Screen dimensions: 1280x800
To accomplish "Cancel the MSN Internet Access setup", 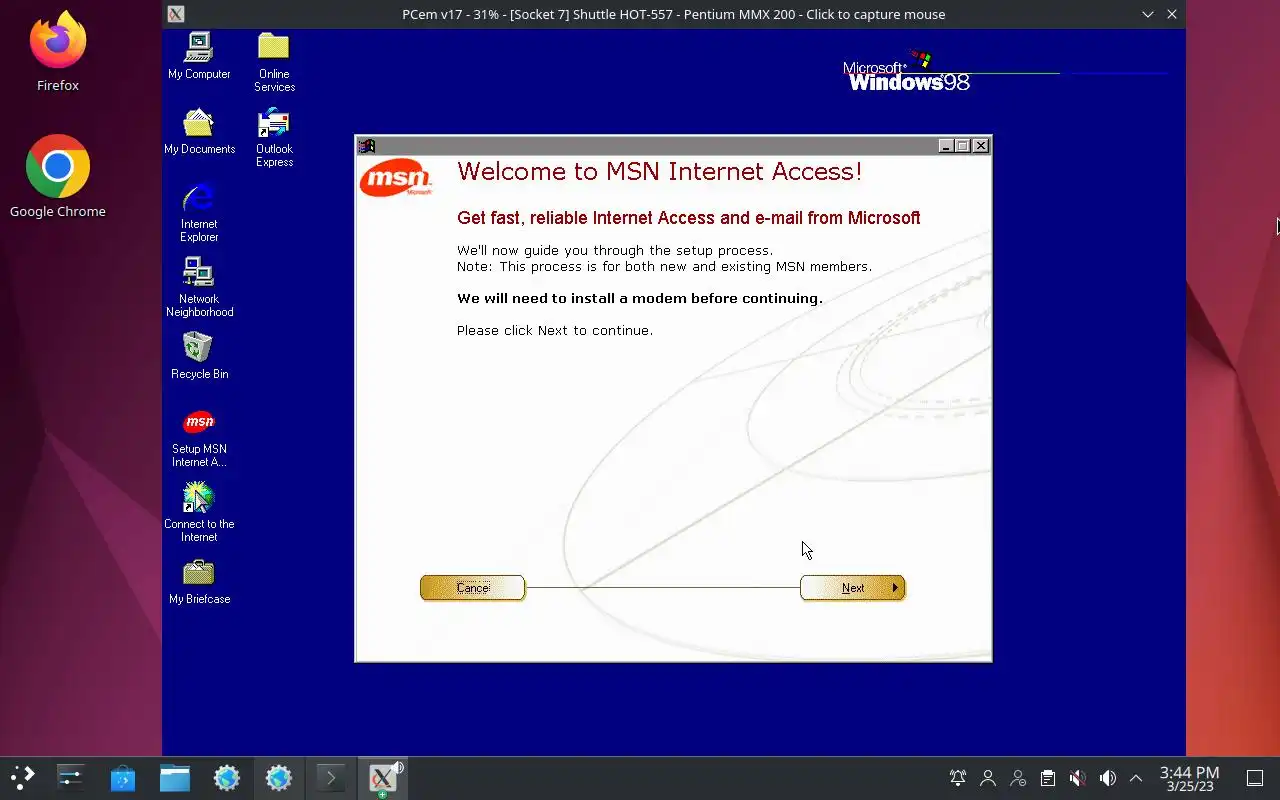I will point(472,588).
